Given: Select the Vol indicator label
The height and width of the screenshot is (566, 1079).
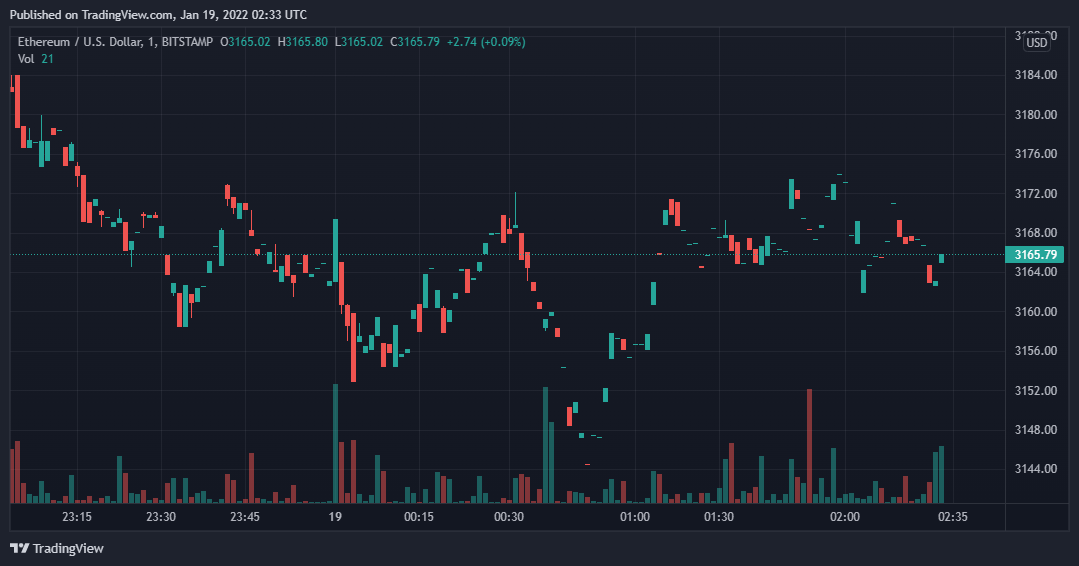Looking at the screenshot, I should point(26,59).
